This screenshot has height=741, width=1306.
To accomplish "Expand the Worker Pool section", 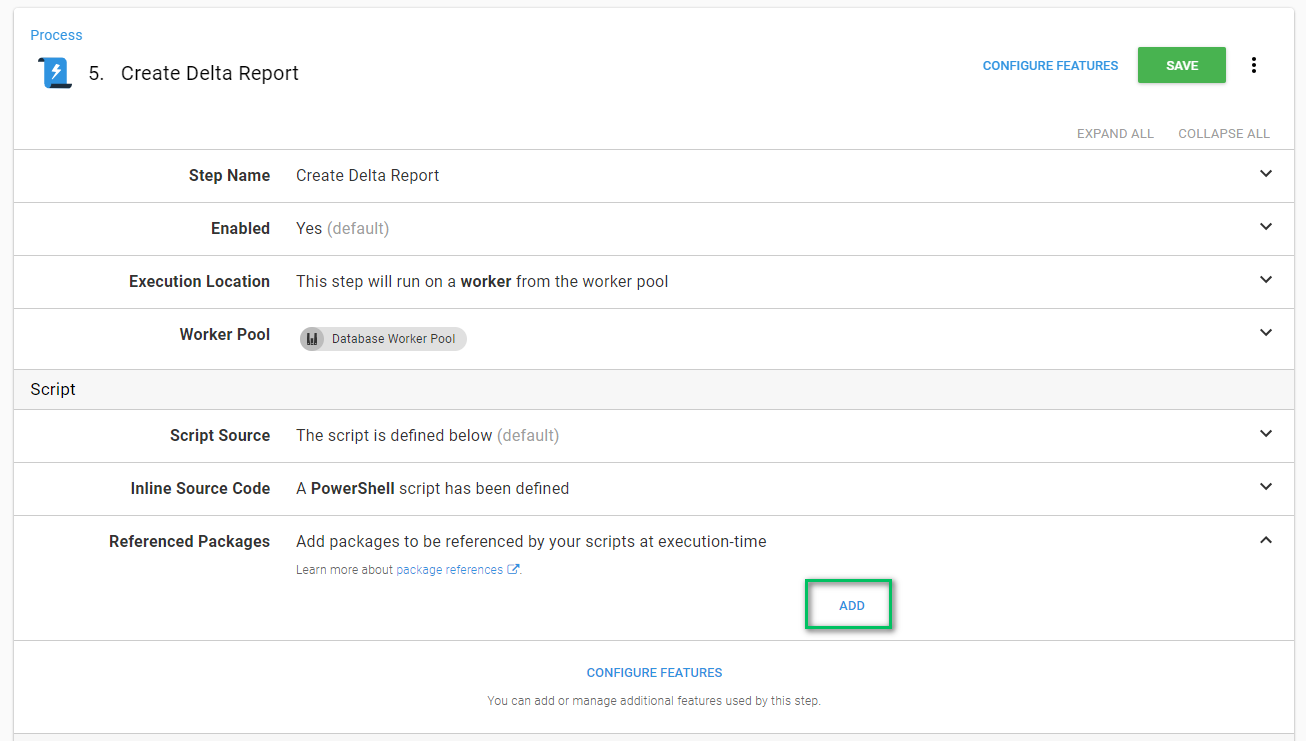I will [x=1266, y=333].
